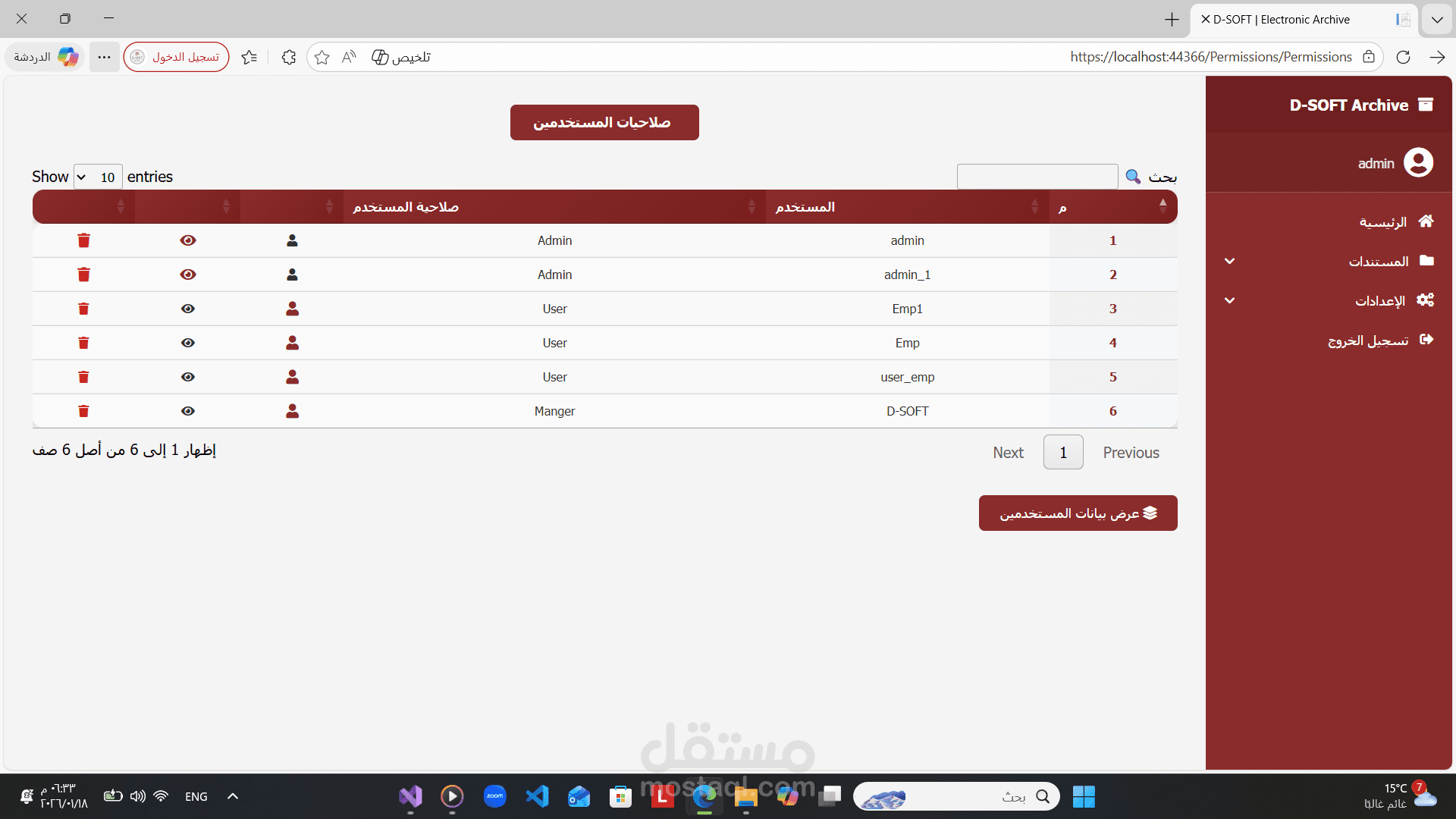Screen dimensions: 1456x819
Task: Toggle eye icon for Emp row
Action: point(188,343)
